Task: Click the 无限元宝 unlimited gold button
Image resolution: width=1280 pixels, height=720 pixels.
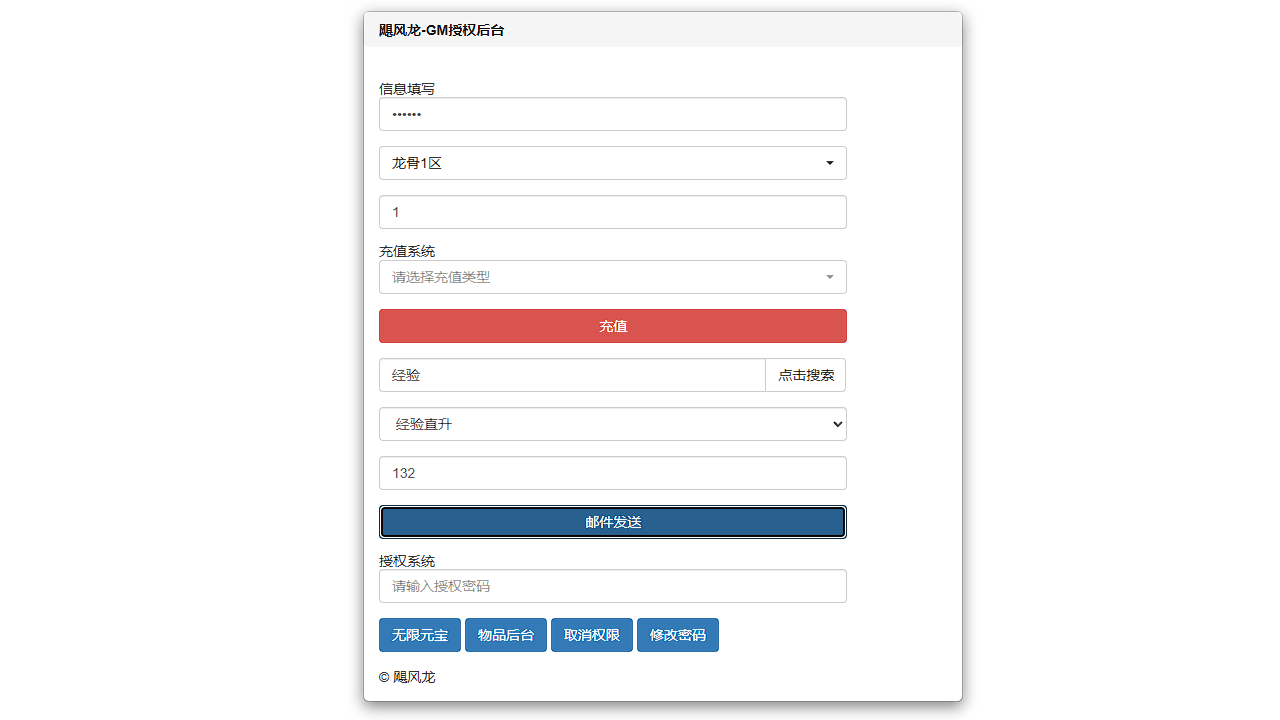Action: pos(419,635)
